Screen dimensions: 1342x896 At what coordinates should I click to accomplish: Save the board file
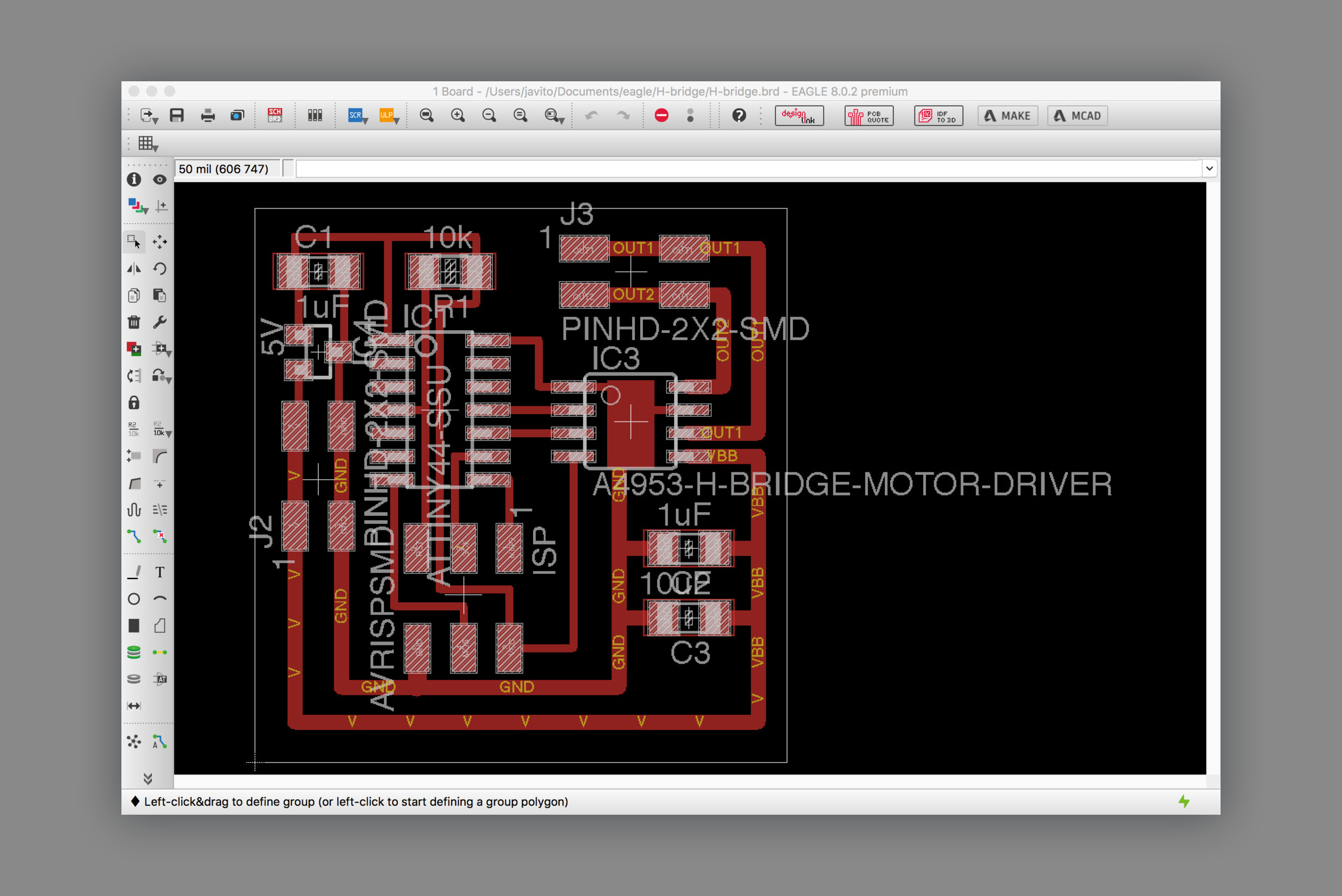tap(176, 115)
